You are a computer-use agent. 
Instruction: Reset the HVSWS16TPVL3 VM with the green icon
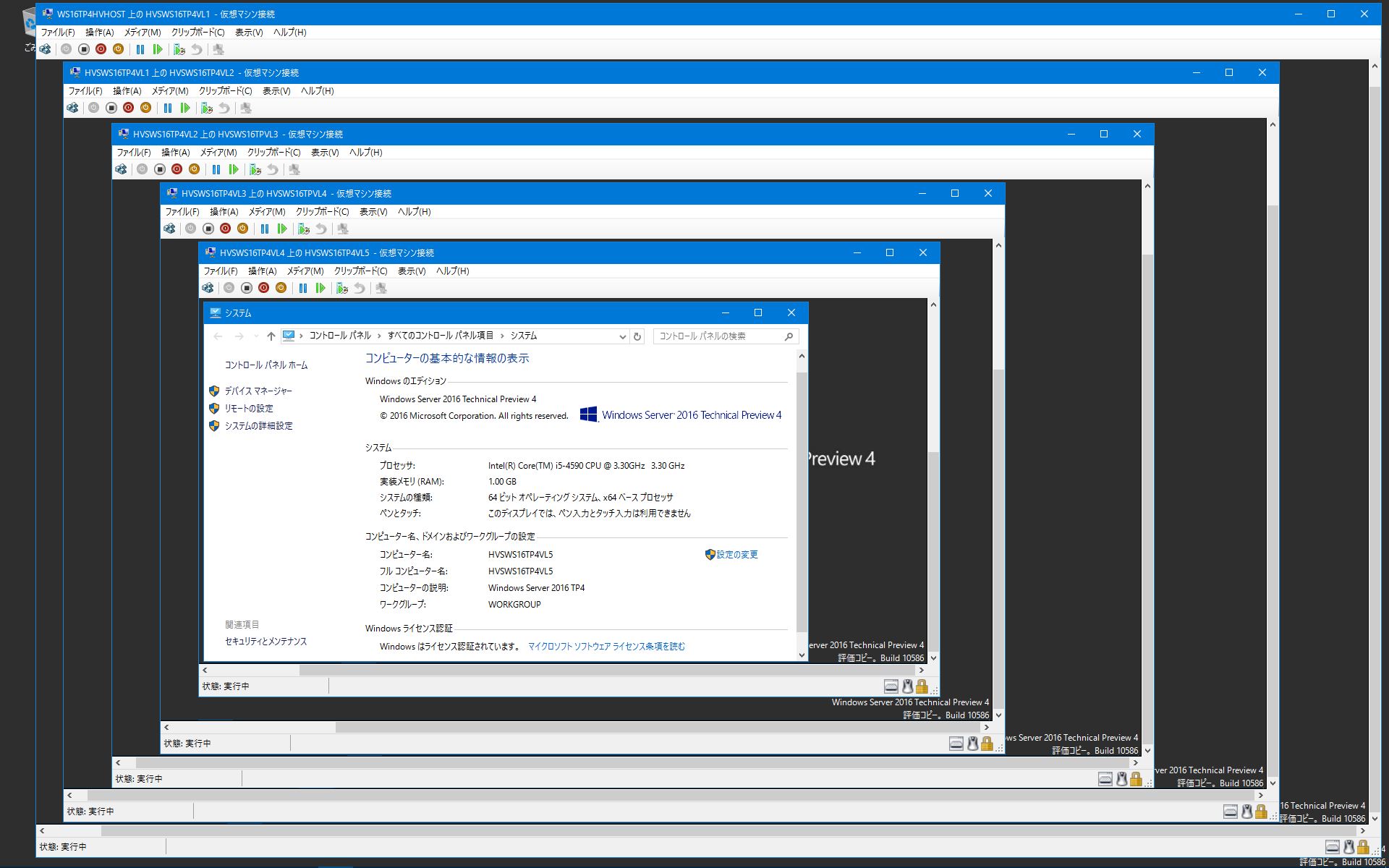coord(234,169)
